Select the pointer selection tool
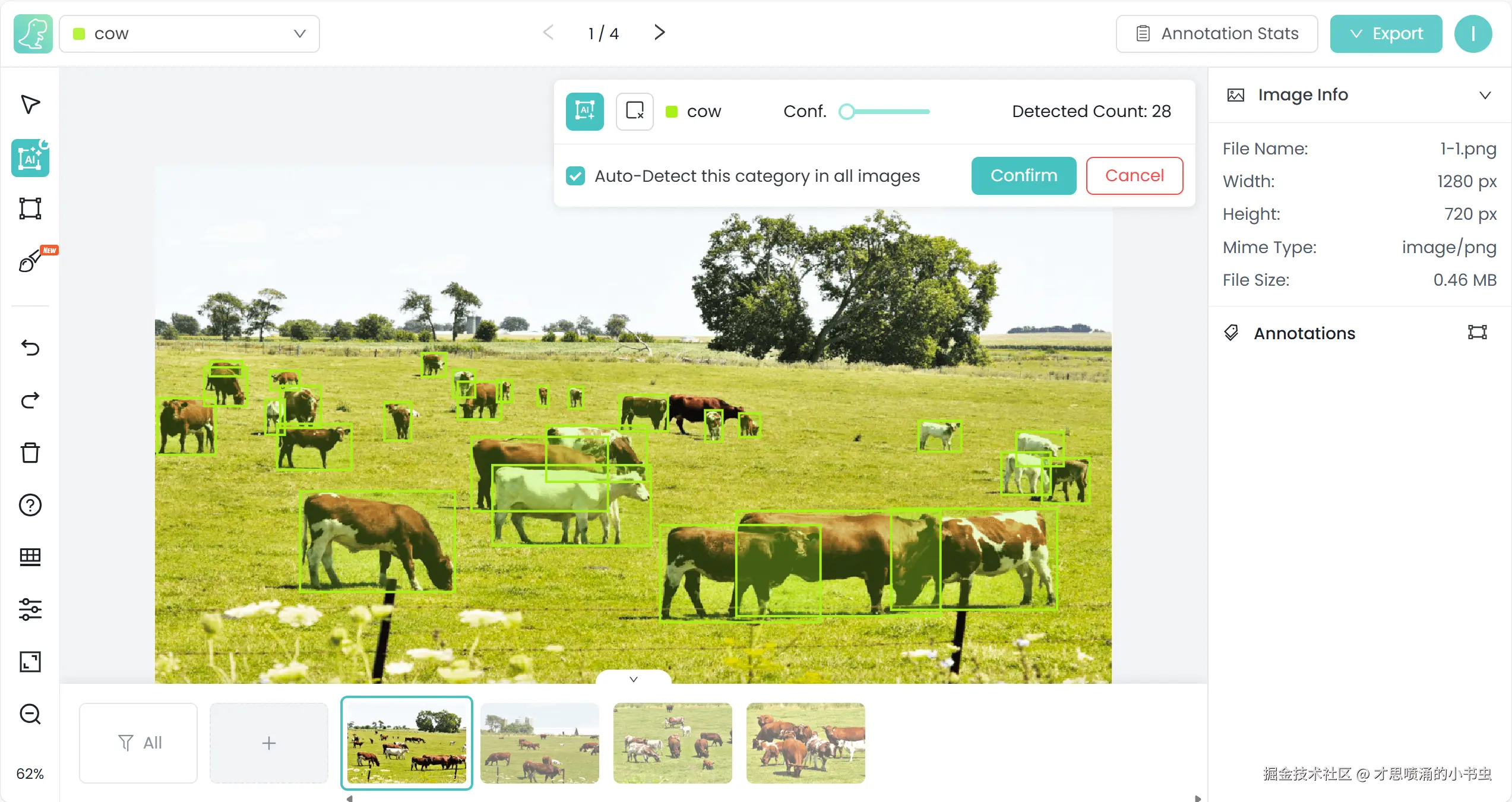The height and width of the screenshot is (802, 1512). click(x=30, y=105)
